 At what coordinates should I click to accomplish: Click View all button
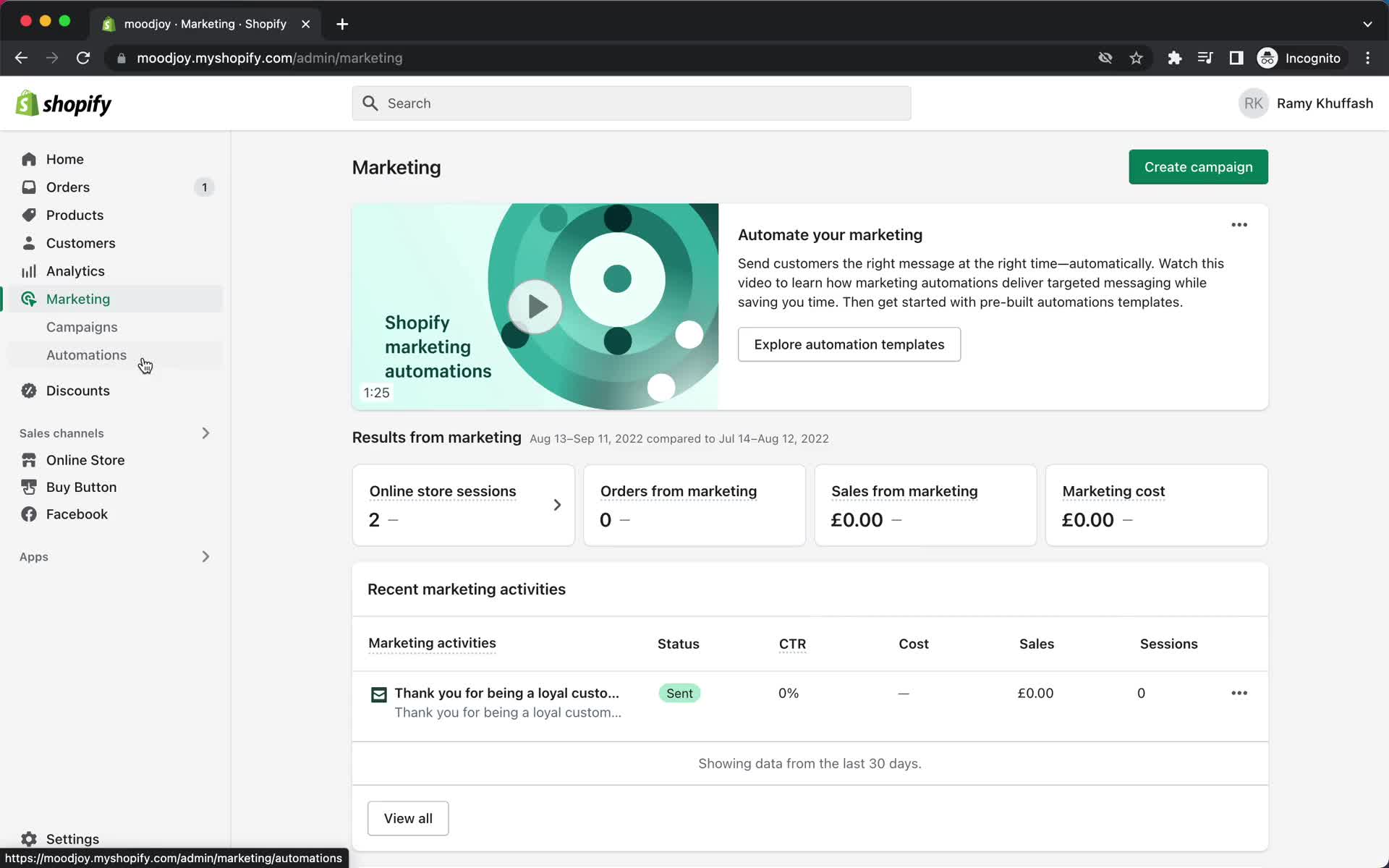click(x=408, y=818)
